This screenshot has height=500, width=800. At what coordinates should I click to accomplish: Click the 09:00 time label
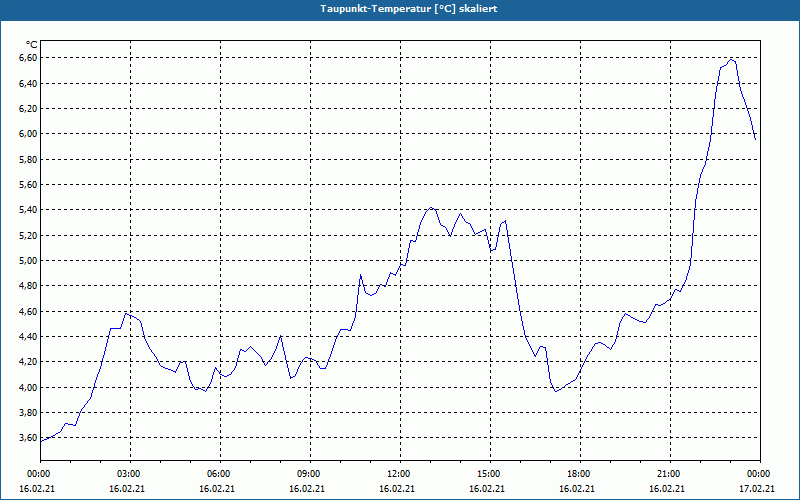pos(310,474)
